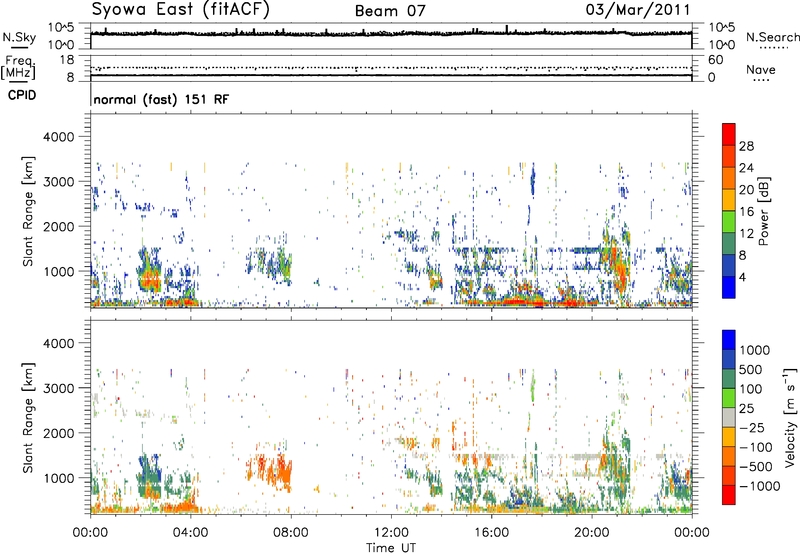800x554 pixels.
Task: Click the red top segment of Power color bar
Action: point(729,134)
